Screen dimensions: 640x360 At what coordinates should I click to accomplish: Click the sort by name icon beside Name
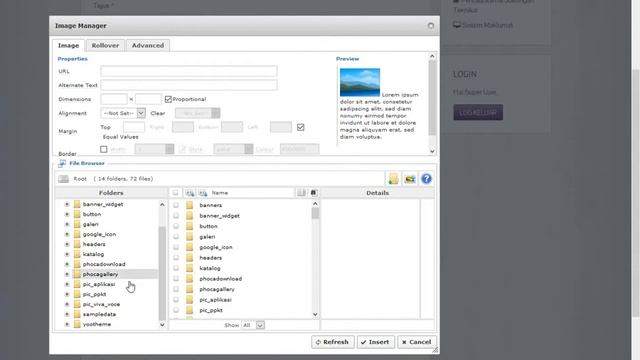click(203, 193)
